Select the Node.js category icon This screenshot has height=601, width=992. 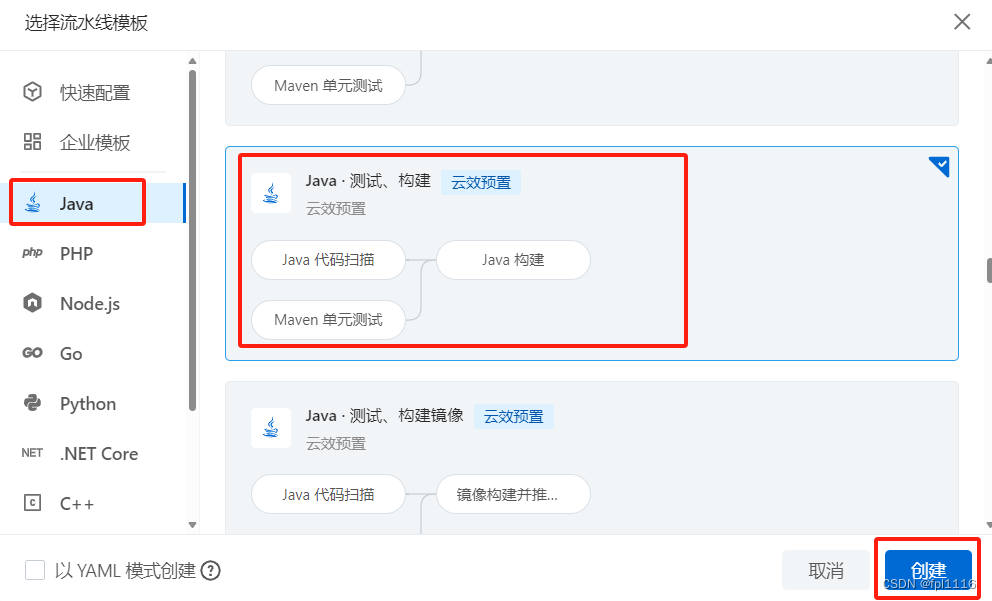point(31,303)
